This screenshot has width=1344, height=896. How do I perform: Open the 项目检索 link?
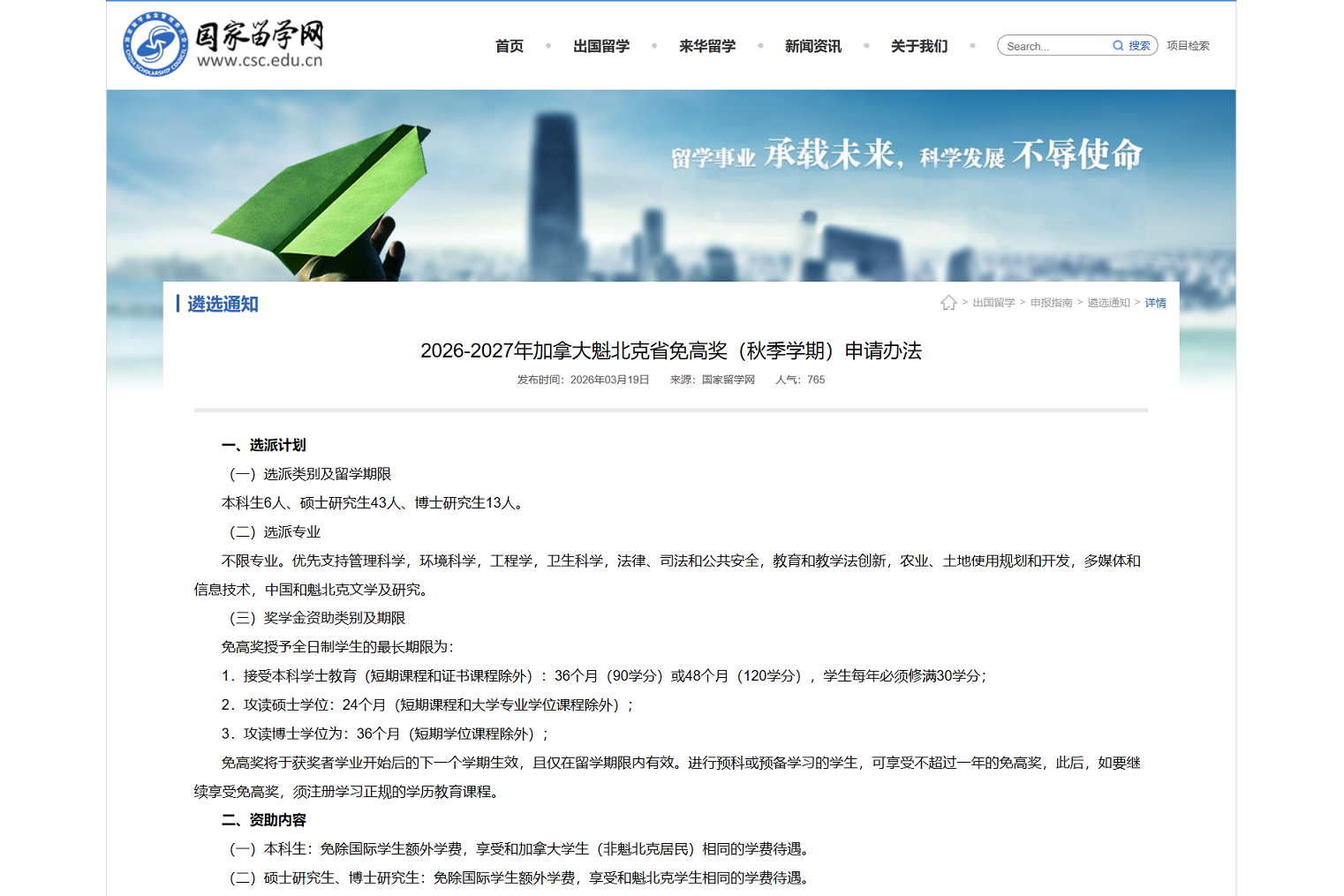[1188, 46]
